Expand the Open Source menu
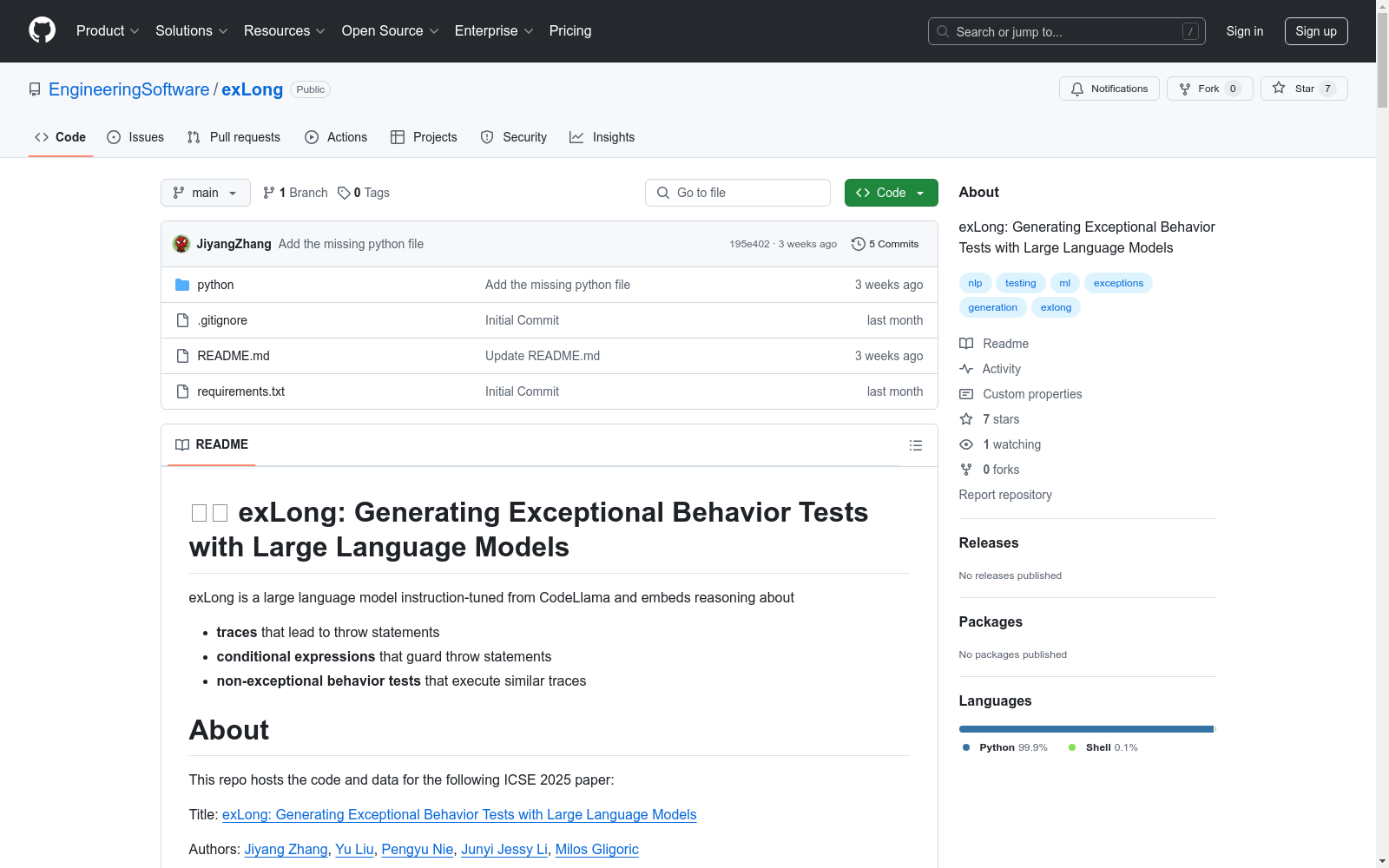This screenshot has width=1389, height=868. [x=391, y=31]
